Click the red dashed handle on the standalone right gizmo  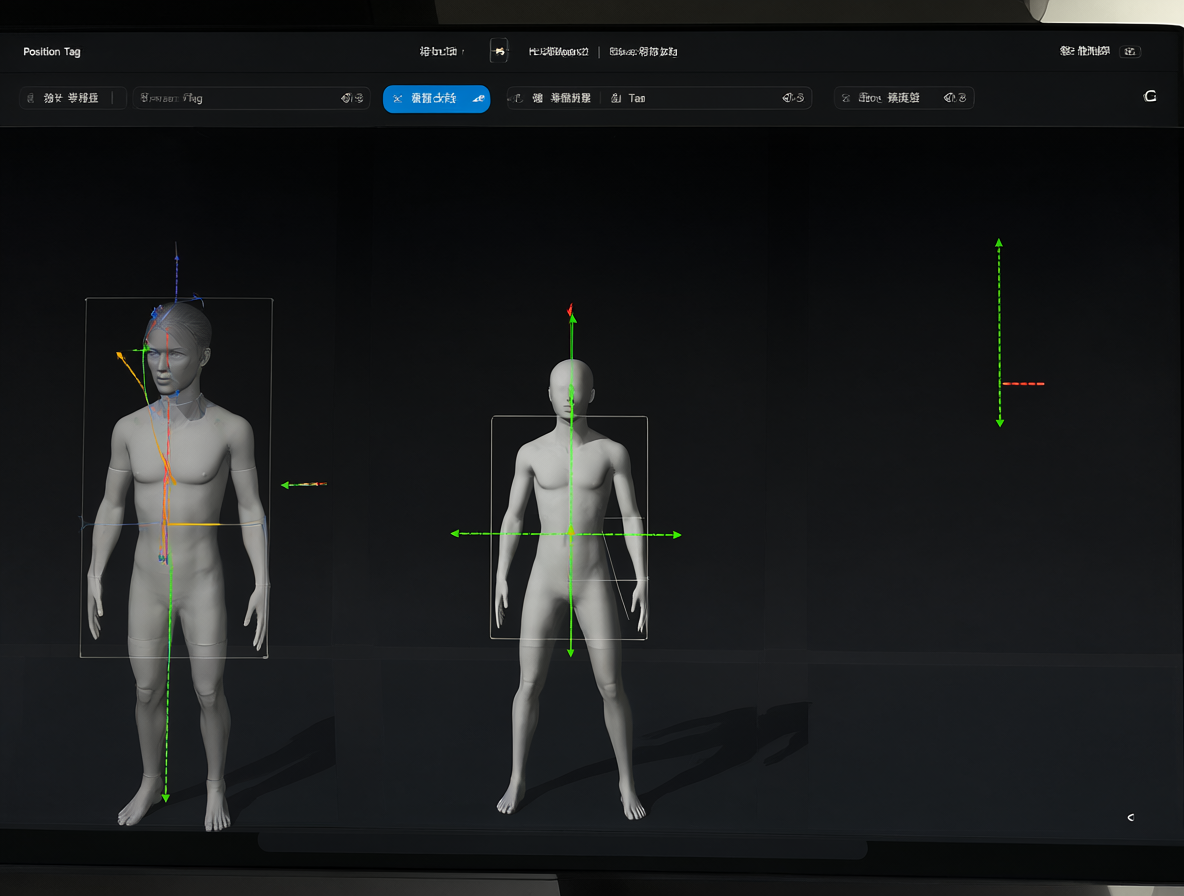1023,383
